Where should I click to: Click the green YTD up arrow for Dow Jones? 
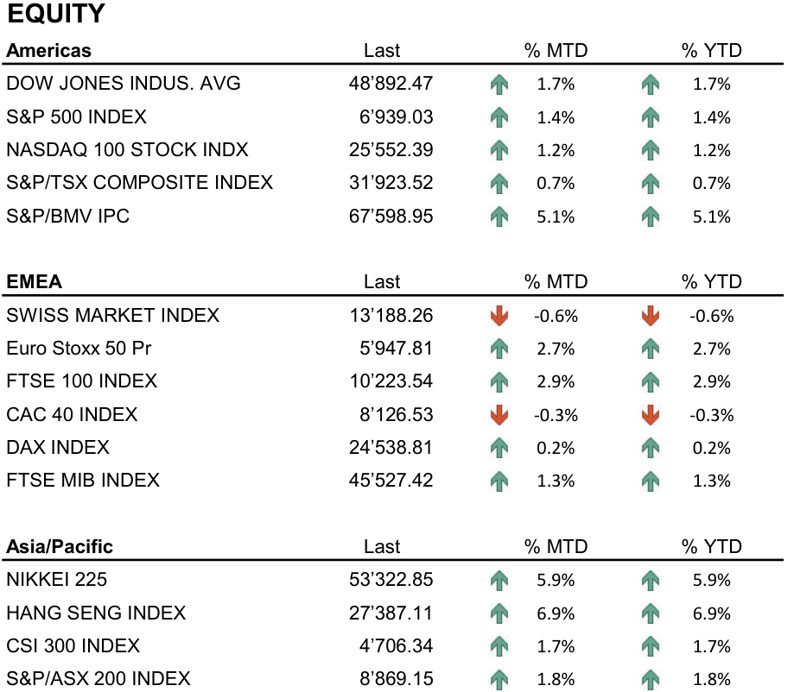pos(650,85)
